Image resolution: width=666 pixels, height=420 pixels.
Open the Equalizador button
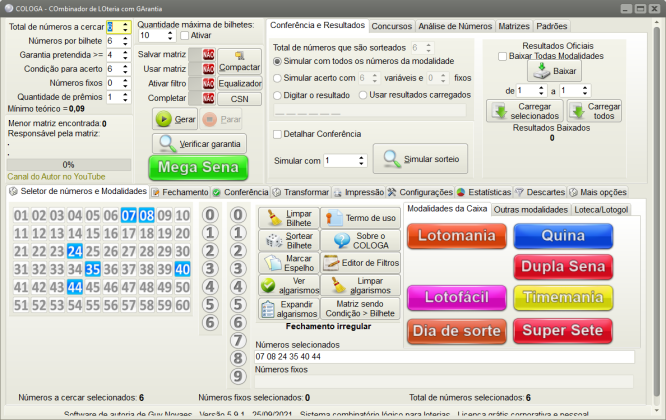(x=240, y=84)
